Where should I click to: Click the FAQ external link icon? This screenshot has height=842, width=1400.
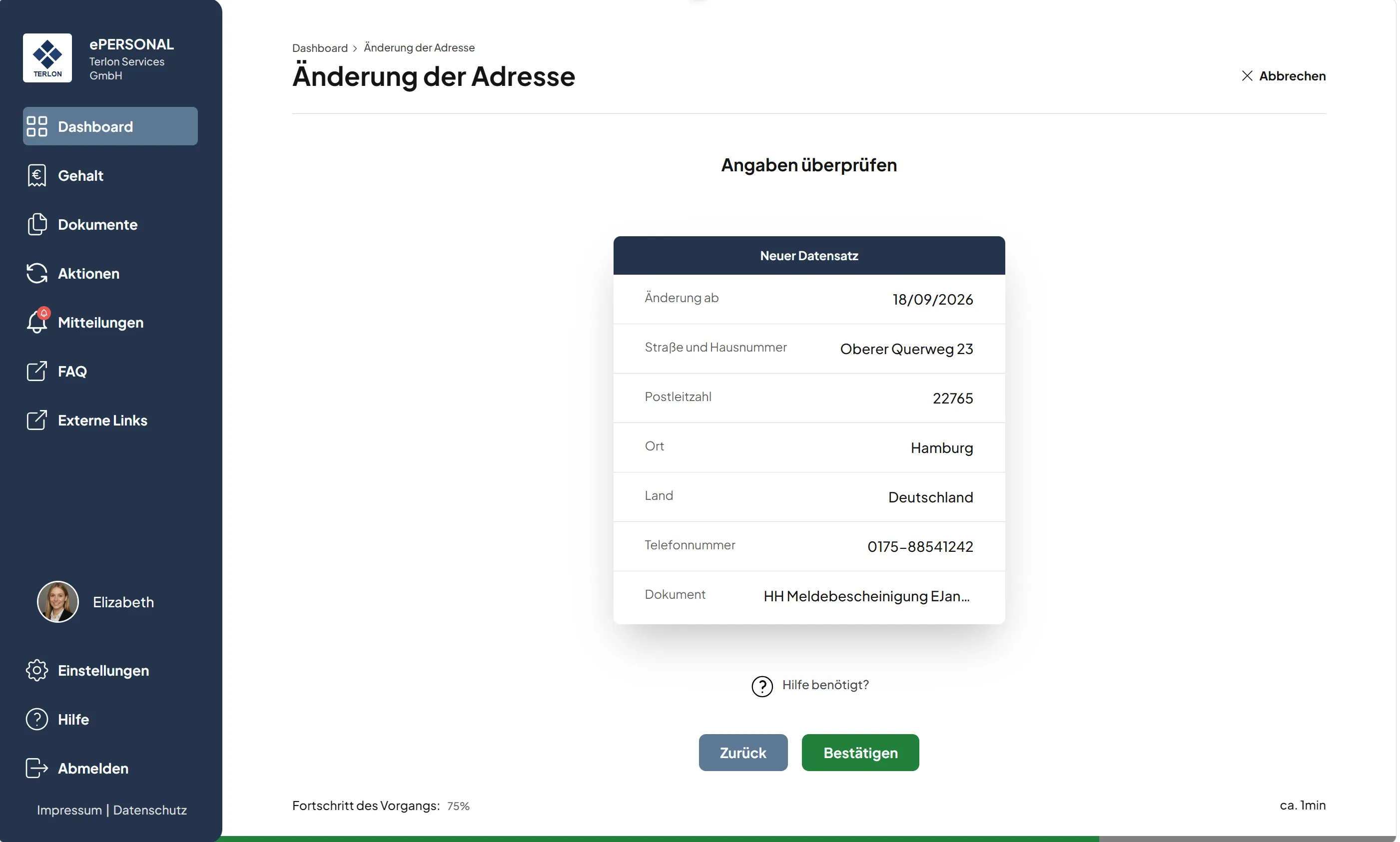click(x=37, y=371)
